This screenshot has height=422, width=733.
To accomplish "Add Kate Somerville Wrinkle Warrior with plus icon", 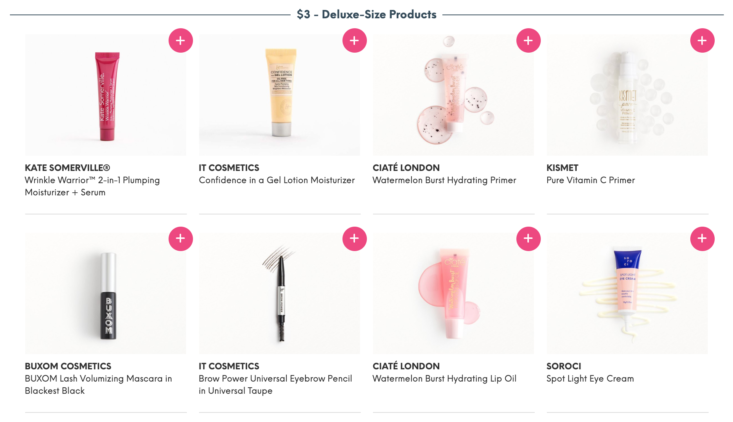I will pos(180,41).
